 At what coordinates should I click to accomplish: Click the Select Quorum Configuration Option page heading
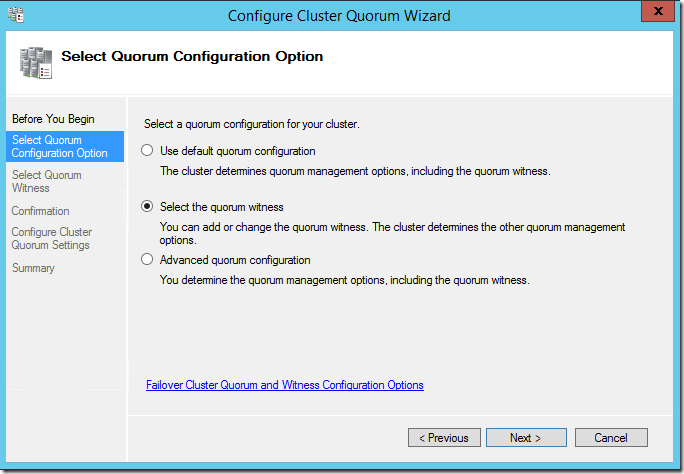pyautogui.click(x=192, y=56)
